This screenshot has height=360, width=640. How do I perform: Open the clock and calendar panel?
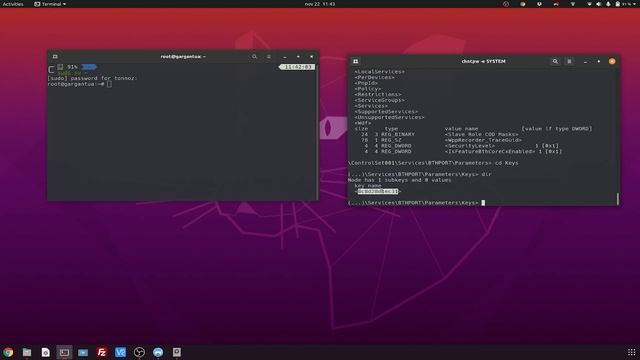[x=320, y=4]
